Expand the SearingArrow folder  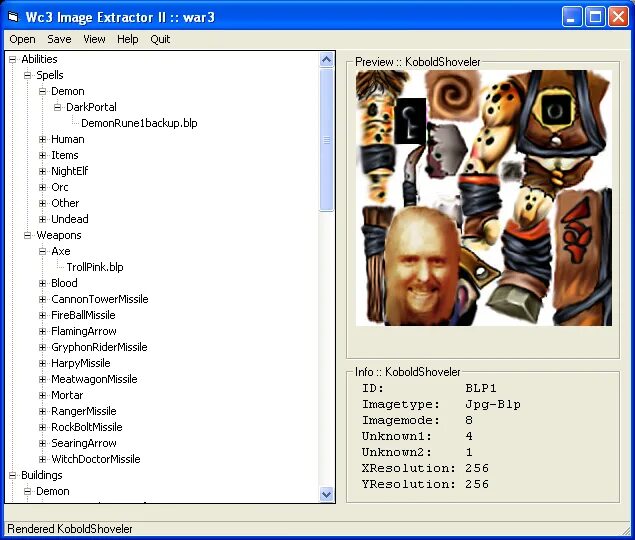pyautogui.click(x=43, y=444)
